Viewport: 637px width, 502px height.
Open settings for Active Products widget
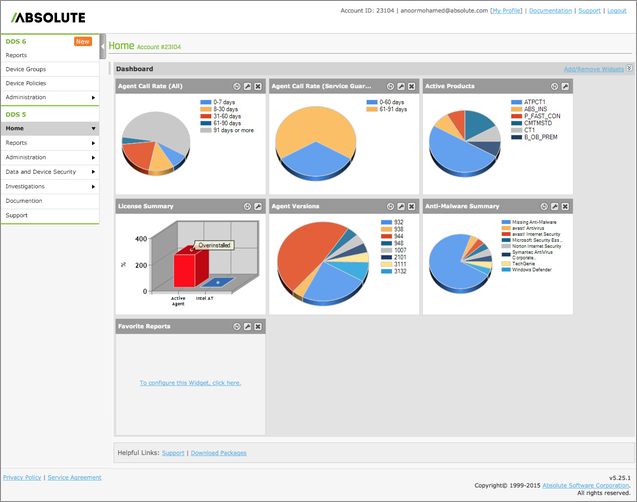coord(565,87)
